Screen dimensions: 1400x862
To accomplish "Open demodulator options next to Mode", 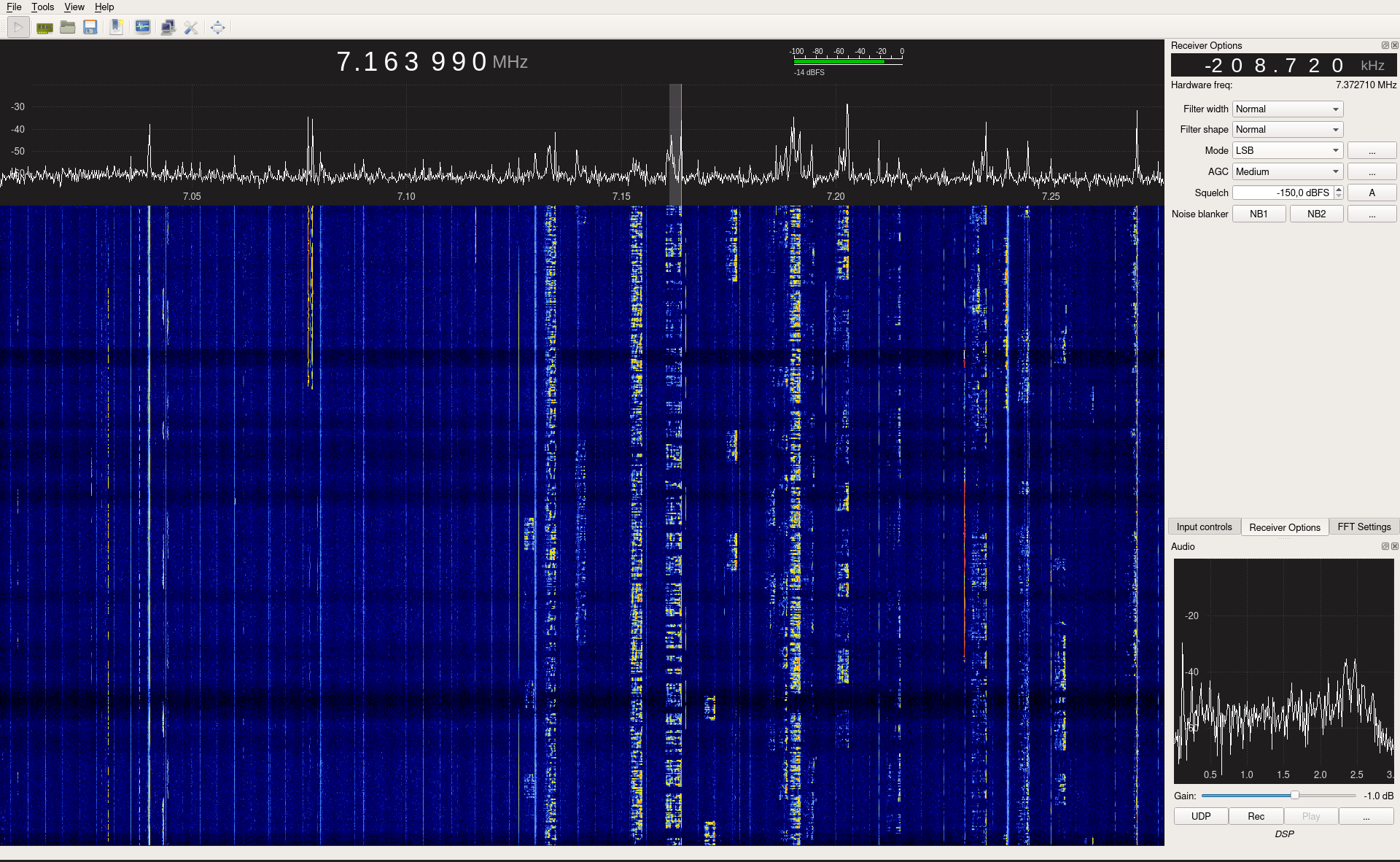I will click(1372, 150).
